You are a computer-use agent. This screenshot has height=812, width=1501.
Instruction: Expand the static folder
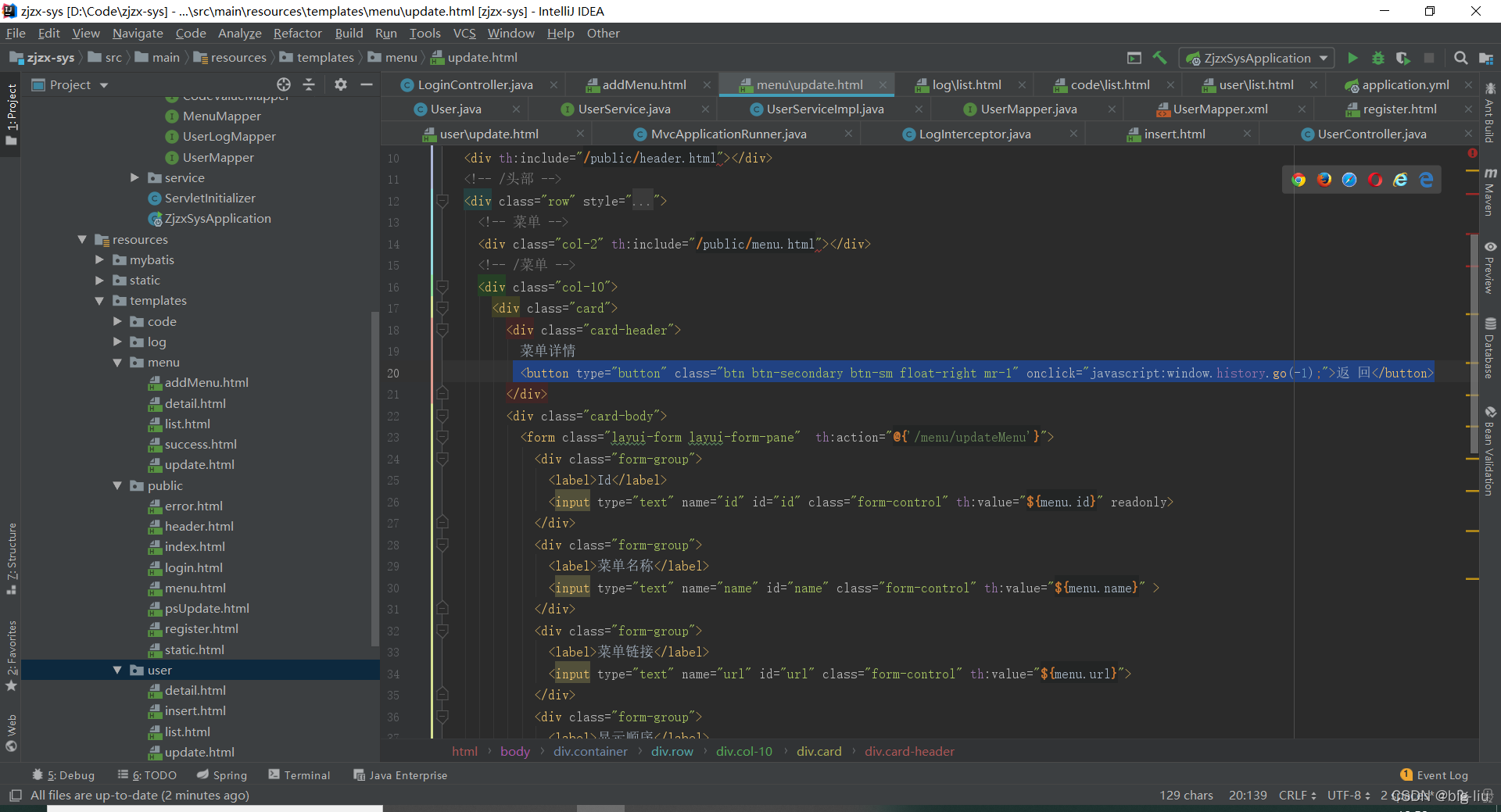(x=99, y=281)
